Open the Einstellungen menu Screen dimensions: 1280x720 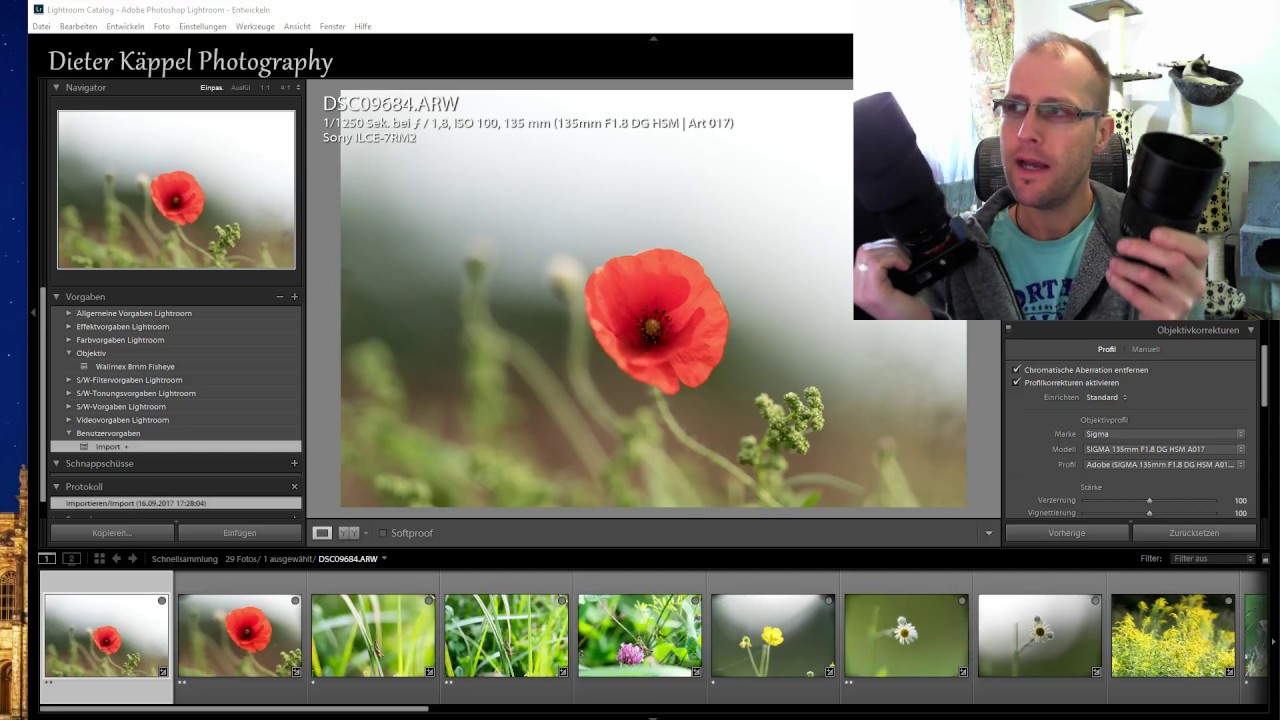coord(202,26)
